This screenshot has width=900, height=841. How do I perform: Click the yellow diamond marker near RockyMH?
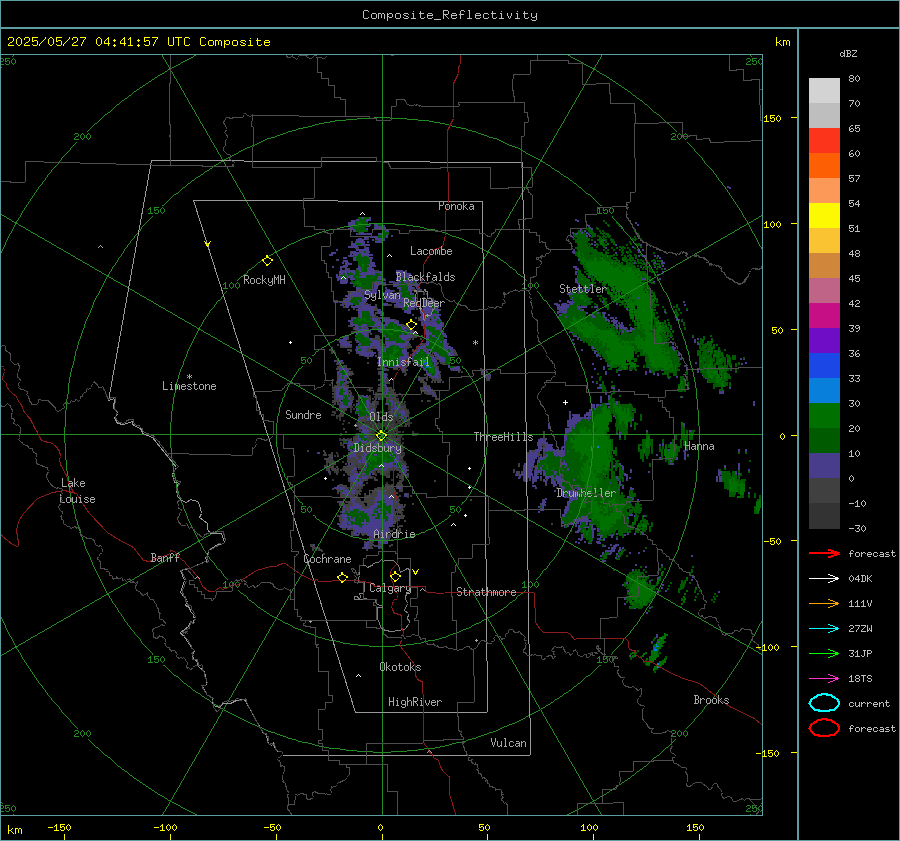pos(267,261)
